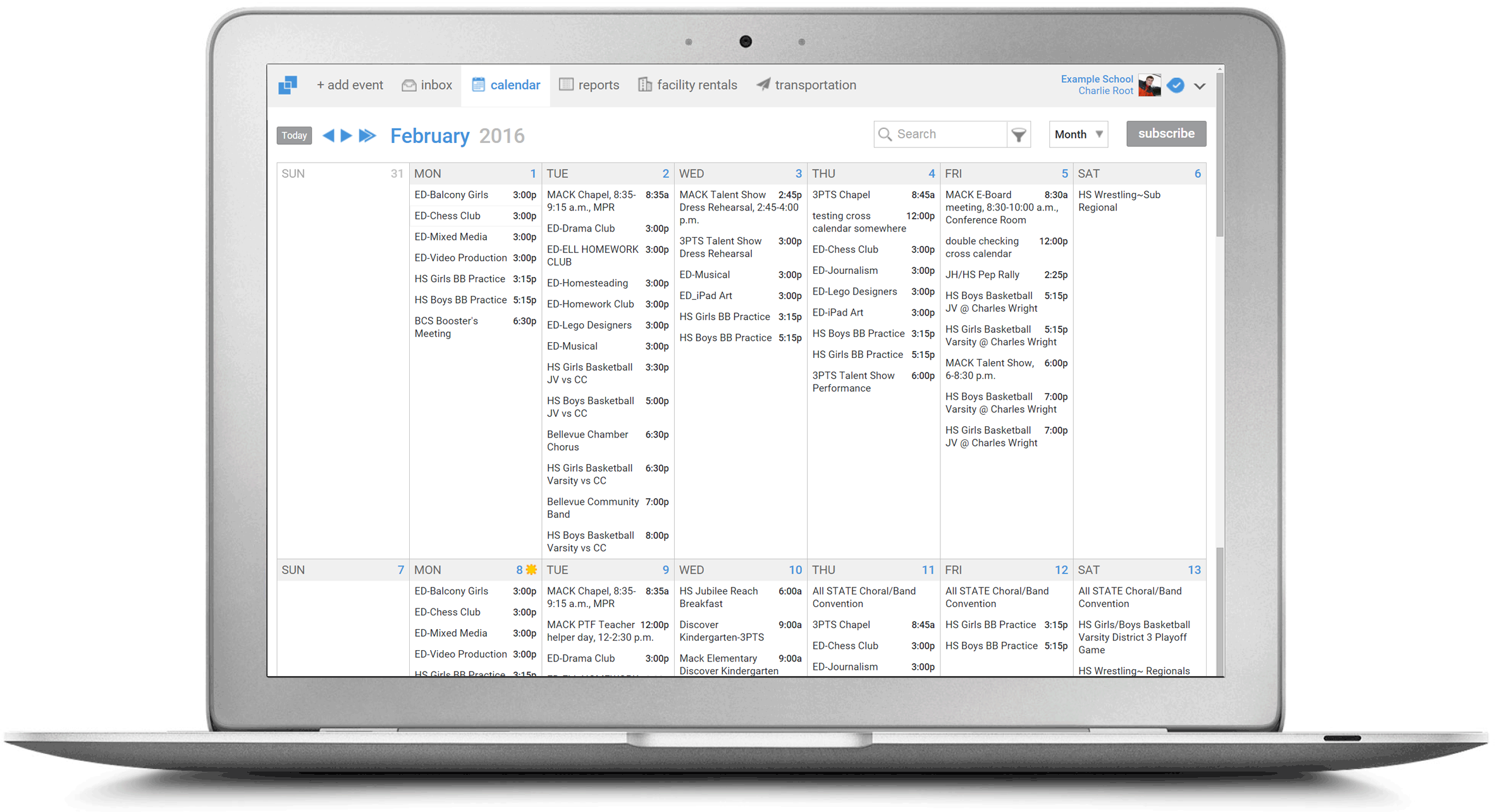Open the JH/HS Pep Rally event
Viewport: 1495px width, 812px height.
pos(982,274)
